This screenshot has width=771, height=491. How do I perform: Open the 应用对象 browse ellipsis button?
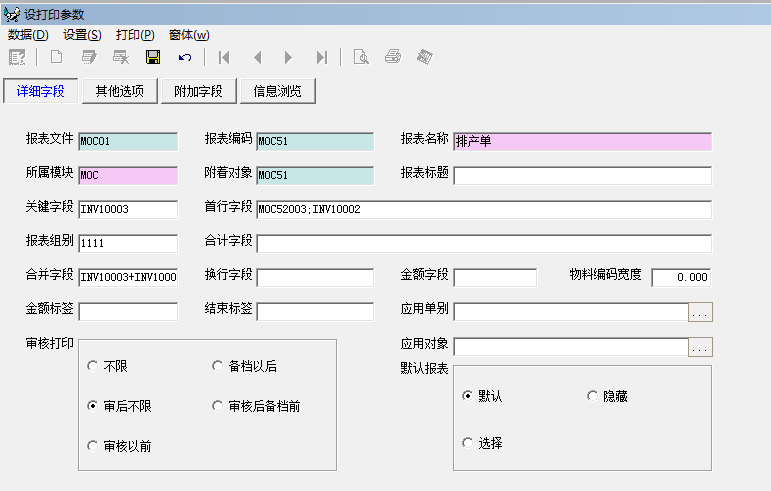[x=700, y=347]
